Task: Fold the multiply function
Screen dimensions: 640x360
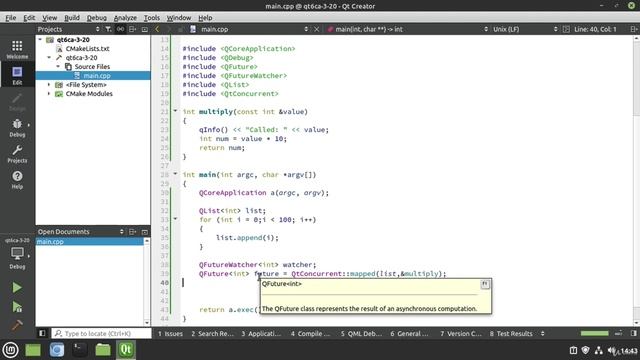Action: 175,111
